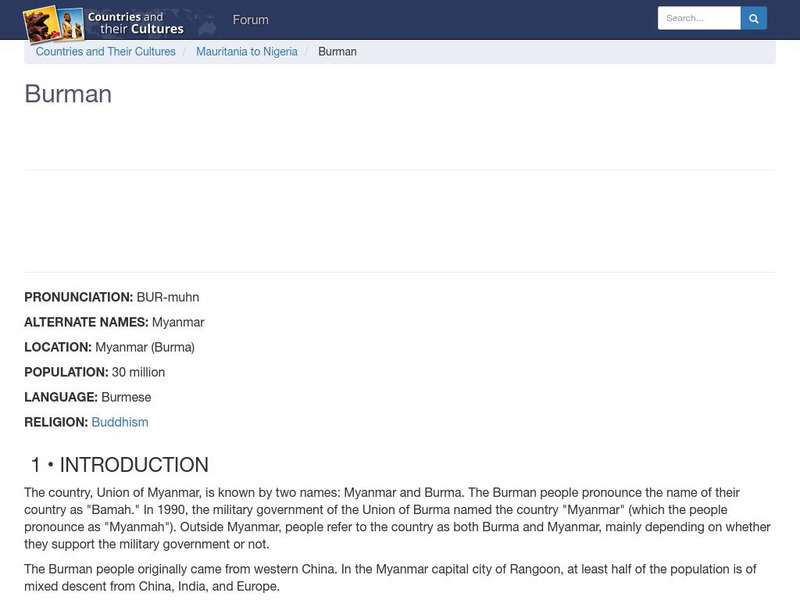The width and height of the screenshot is (800, 600).
Task: Open the Forum menu
Action: [x=250, y=19]
